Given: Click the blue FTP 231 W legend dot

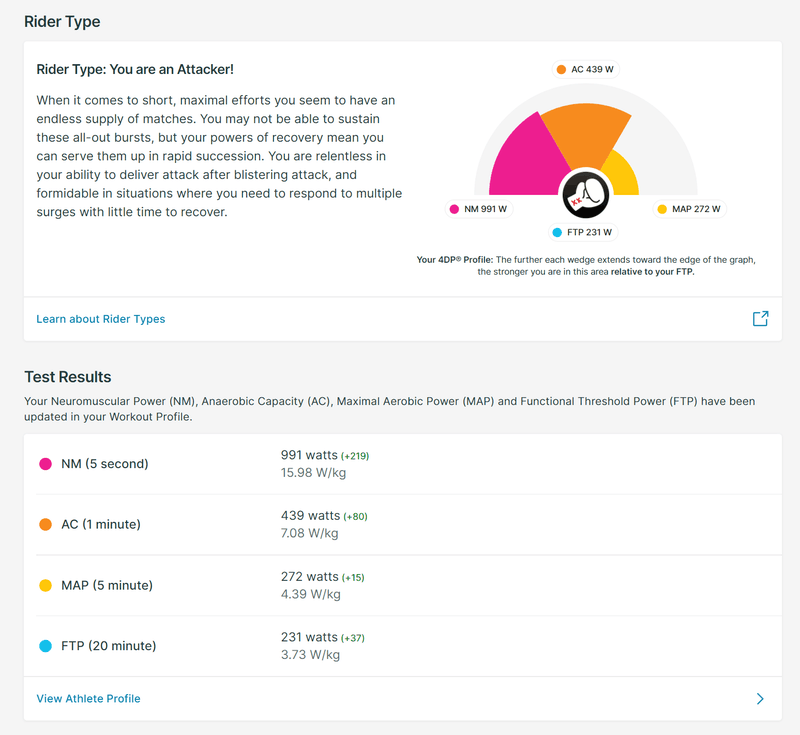Looking at the screenshot, I should pos(557,232).
